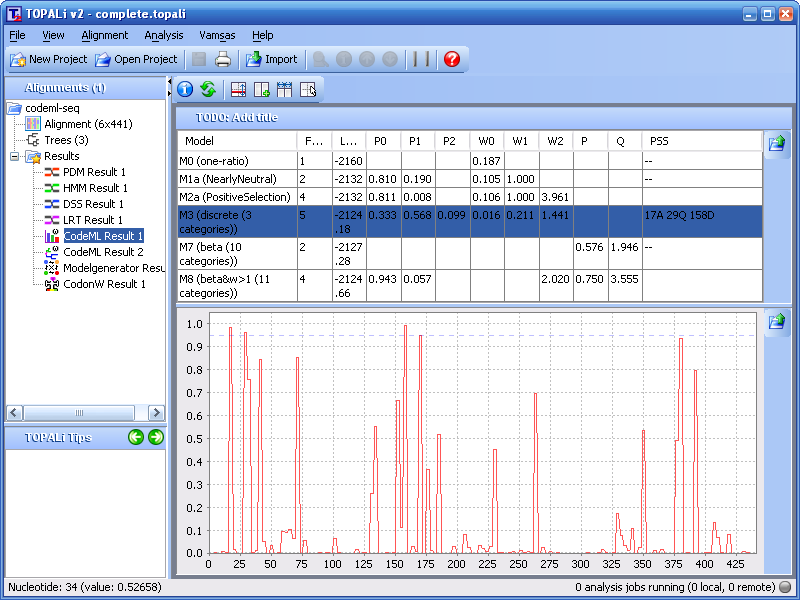Select the M1a (NearlyNeutral) row
The image size is (800, 600).
(470, 179)
